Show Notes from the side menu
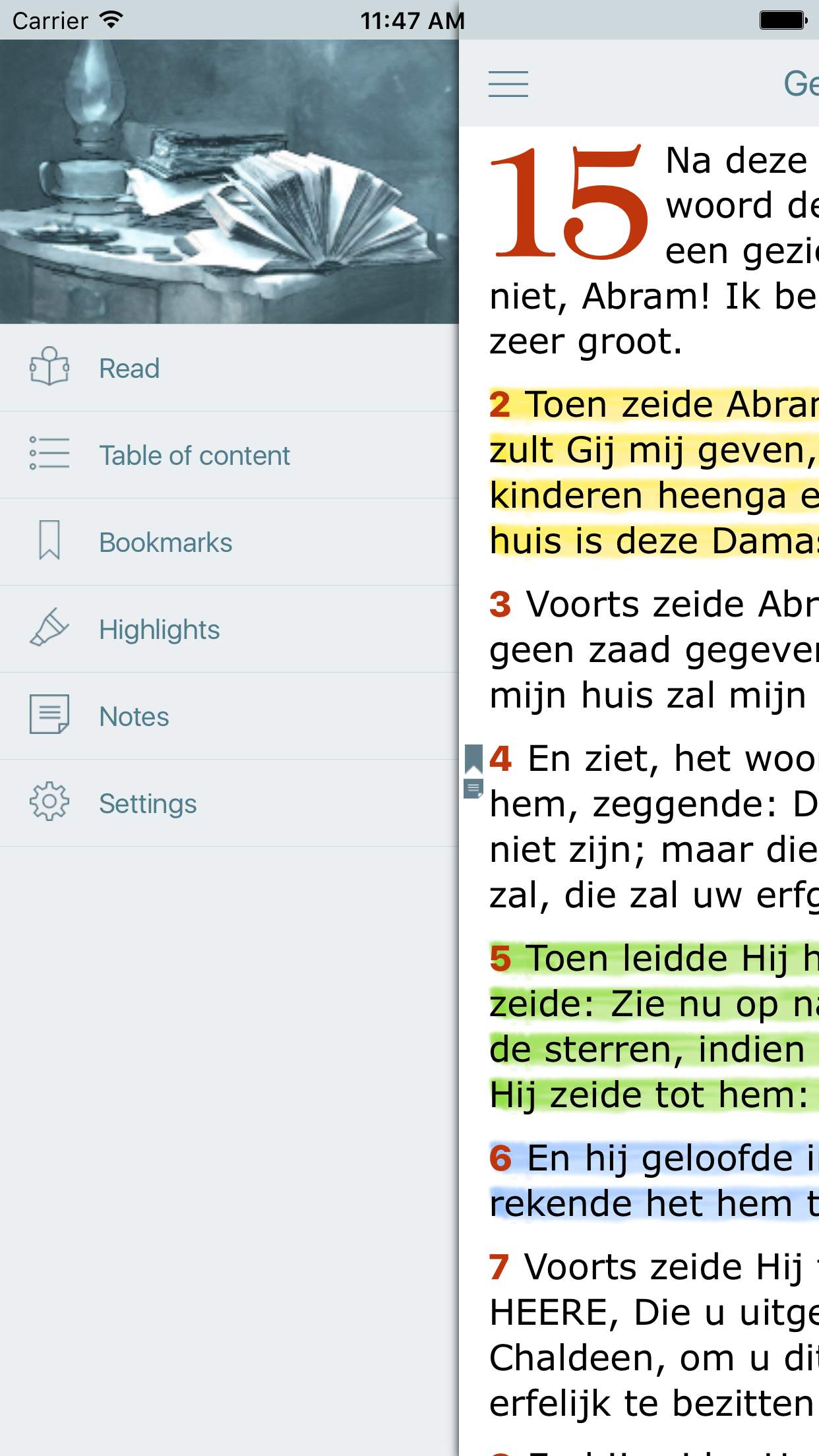 point(134,717)
